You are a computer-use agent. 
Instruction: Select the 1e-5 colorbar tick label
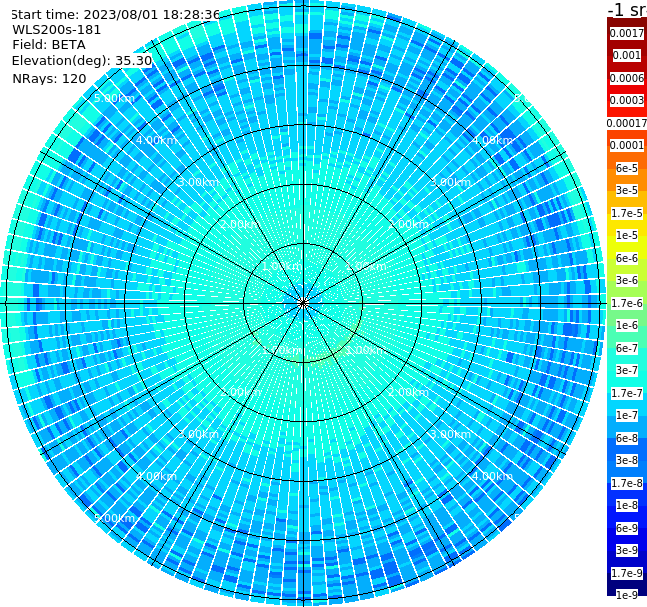(x=627, y=236)
